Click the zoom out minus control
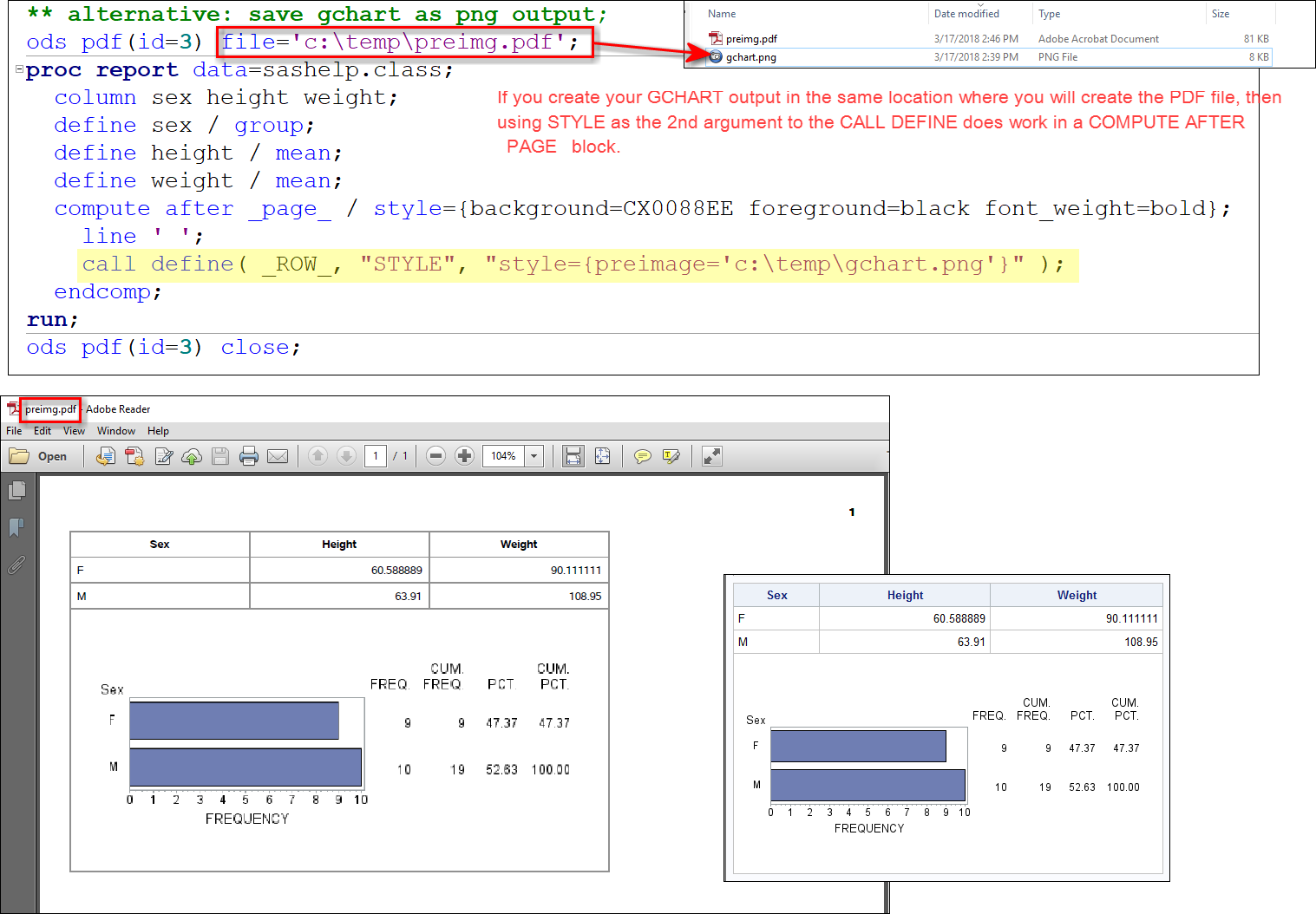The width and height of the screenshot is (1316, 914). [x=435, y=456]
